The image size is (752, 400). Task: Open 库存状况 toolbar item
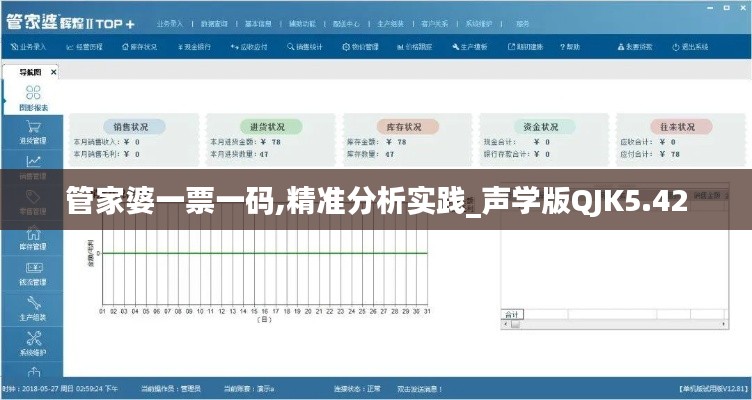(140, 47)
